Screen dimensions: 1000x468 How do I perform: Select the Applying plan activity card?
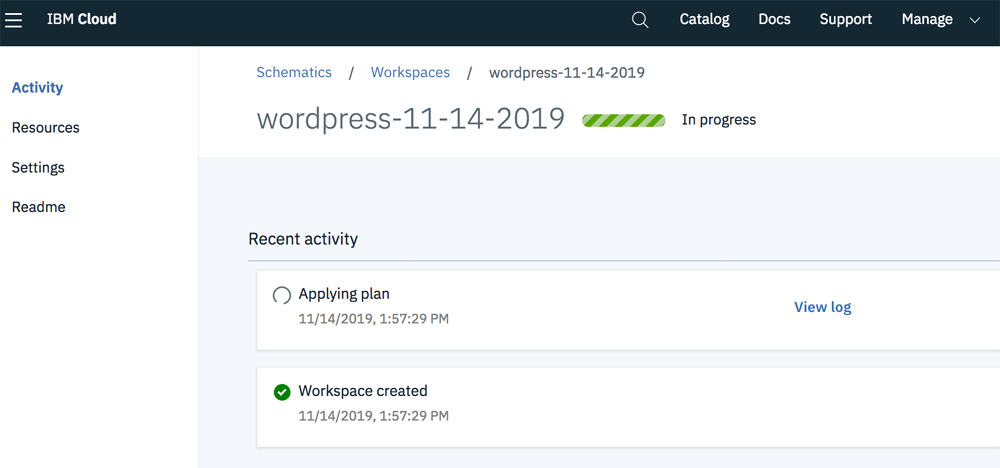628,310
